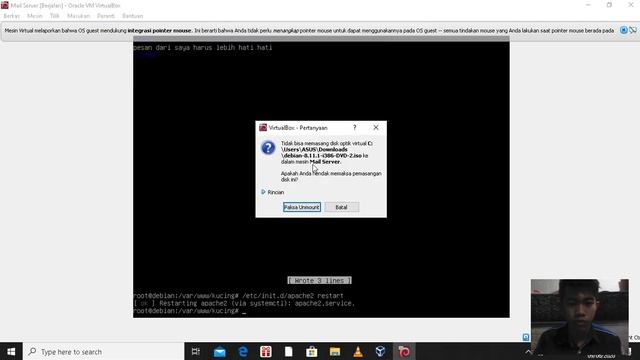Click the bold 'Mail Server' text in dialog
This screenshot has height=360, width=640.
324,162
